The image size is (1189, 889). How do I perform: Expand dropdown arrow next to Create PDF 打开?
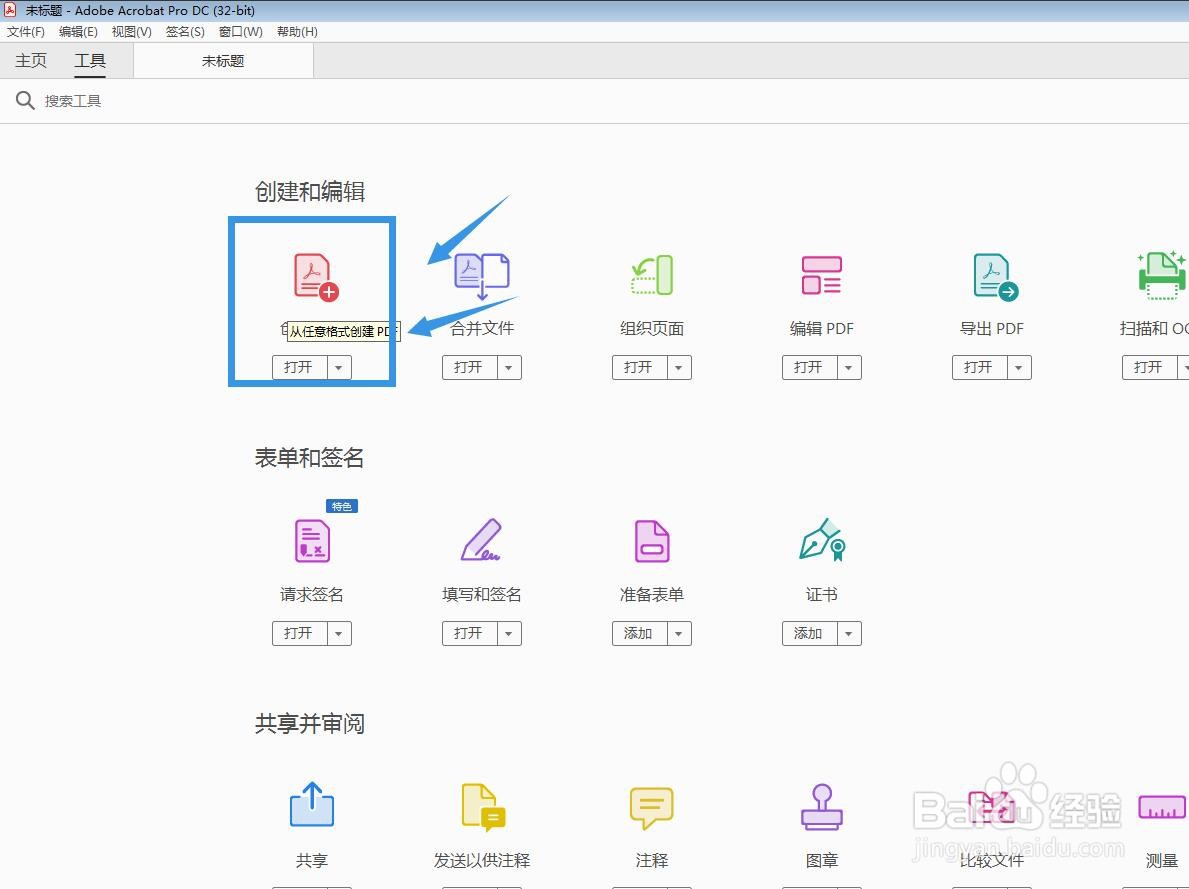[x=339, y=367]
